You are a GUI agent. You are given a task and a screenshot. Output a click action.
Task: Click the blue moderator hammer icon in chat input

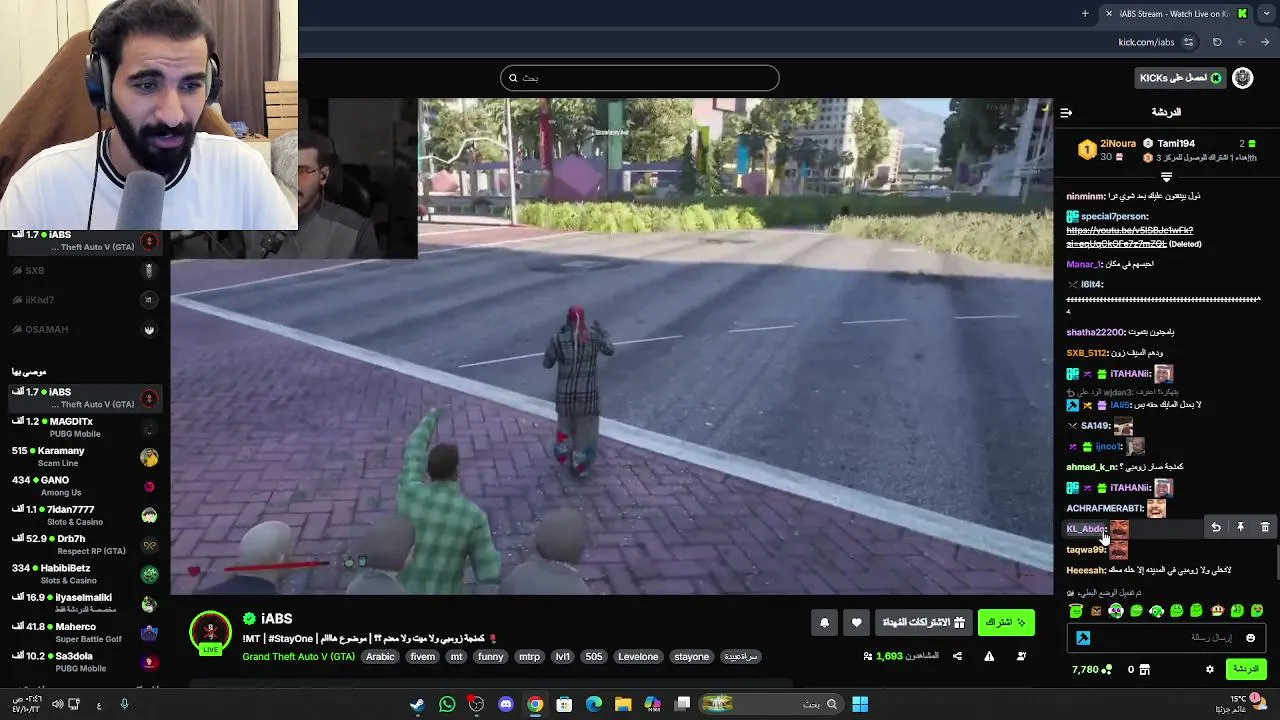pyautogui.click(x=1083, y=638)
